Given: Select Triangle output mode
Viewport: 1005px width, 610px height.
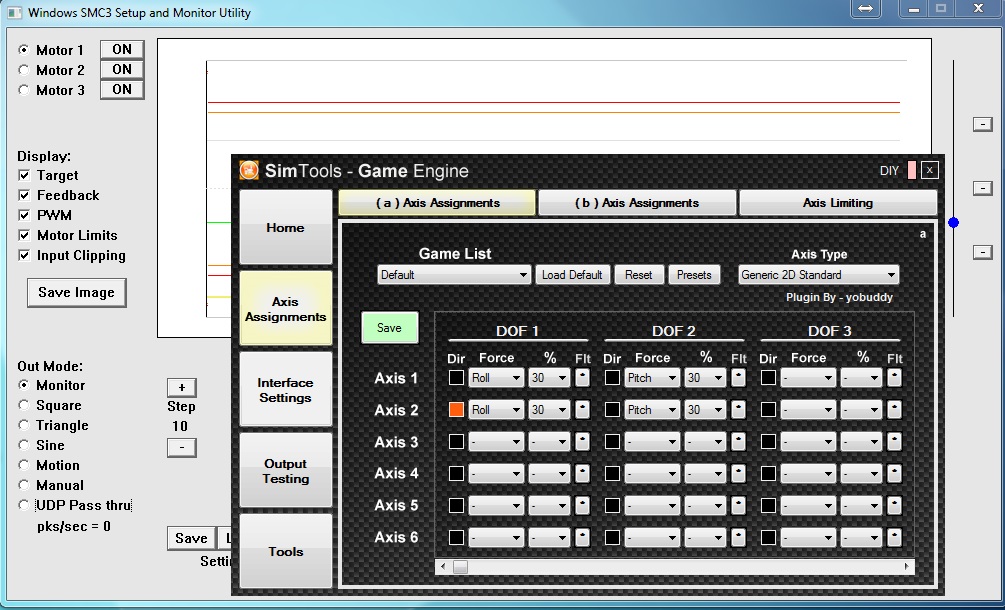Looking at the screenshot, I should 24,425.
